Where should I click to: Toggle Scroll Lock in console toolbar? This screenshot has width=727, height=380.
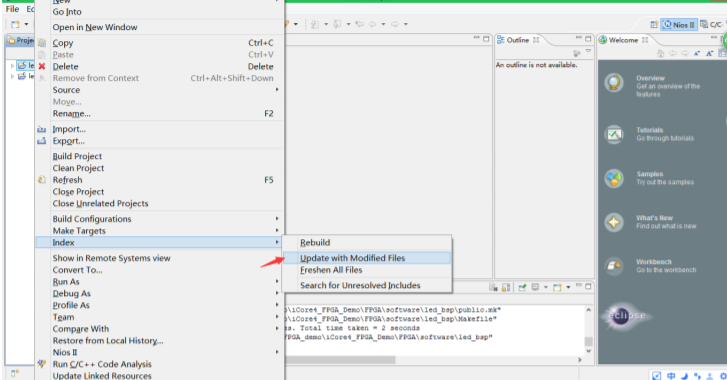(x=506, y=288)
